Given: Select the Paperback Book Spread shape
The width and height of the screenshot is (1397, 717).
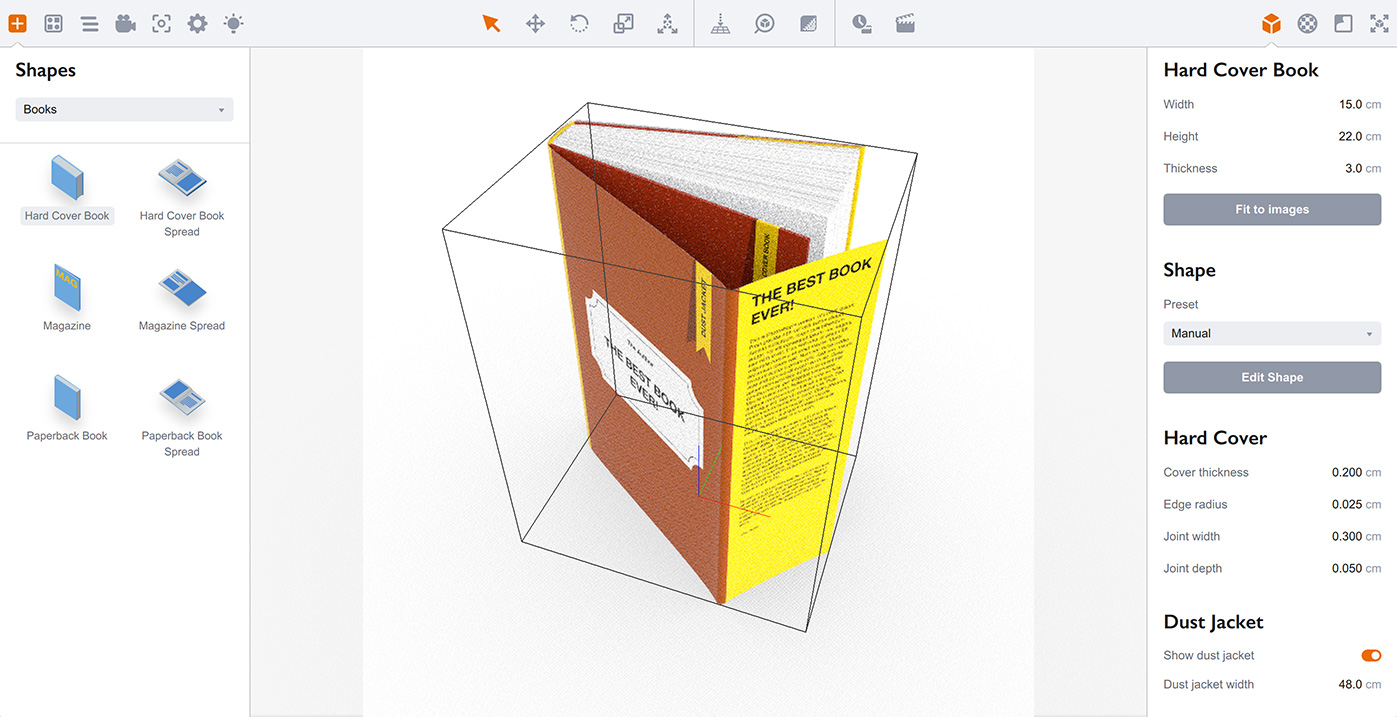Looking at the screenshot, I should [182, 415].
